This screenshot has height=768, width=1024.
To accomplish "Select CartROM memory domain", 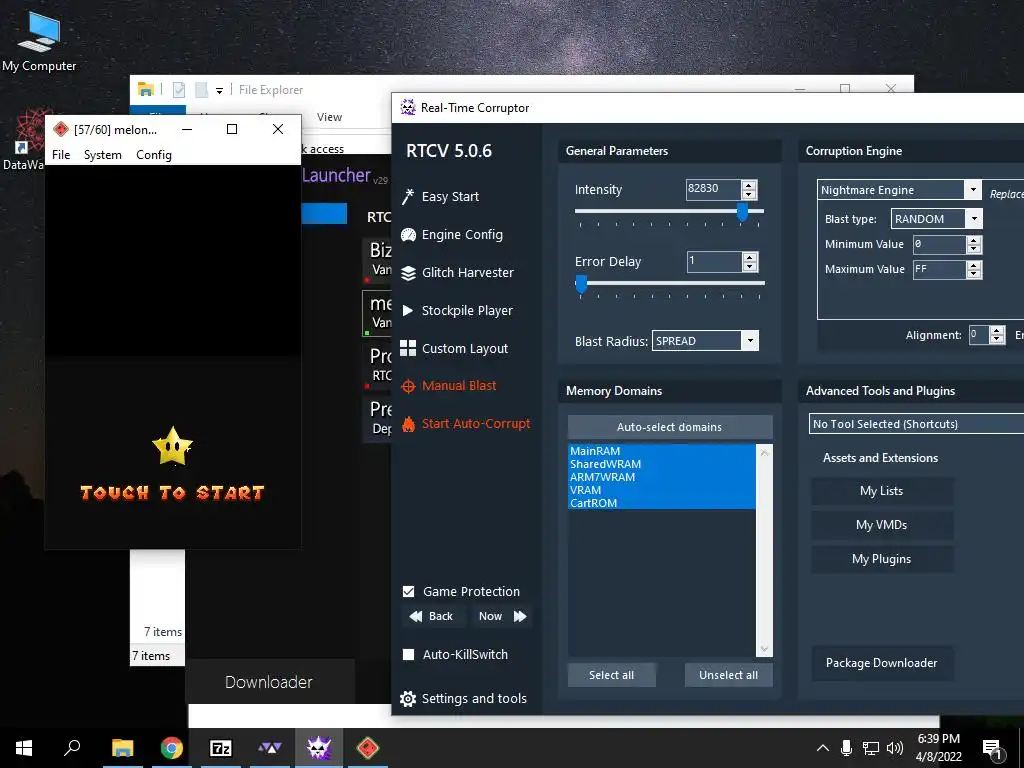I will click(x=662, y=503).
